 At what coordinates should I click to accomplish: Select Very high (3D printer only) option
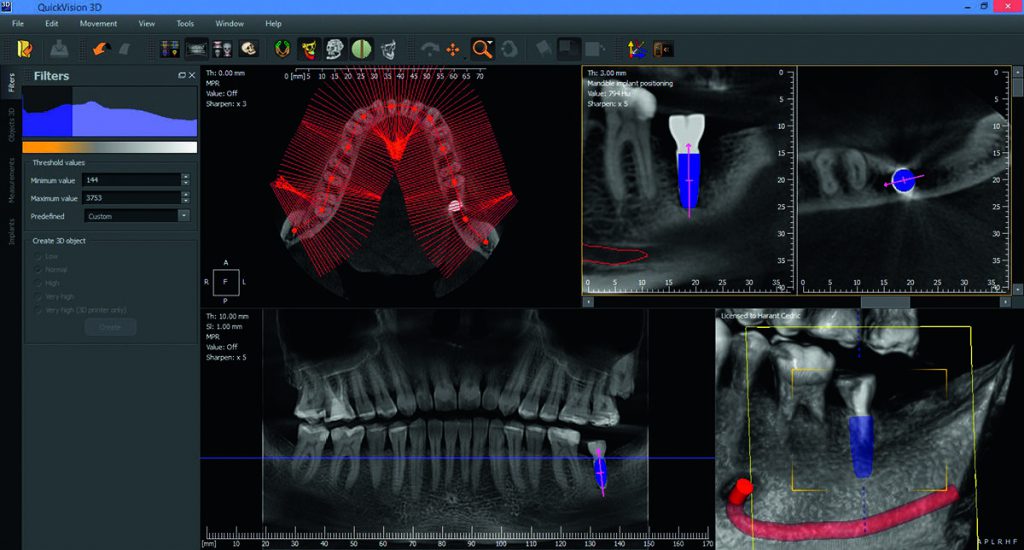tap(39, 311)
